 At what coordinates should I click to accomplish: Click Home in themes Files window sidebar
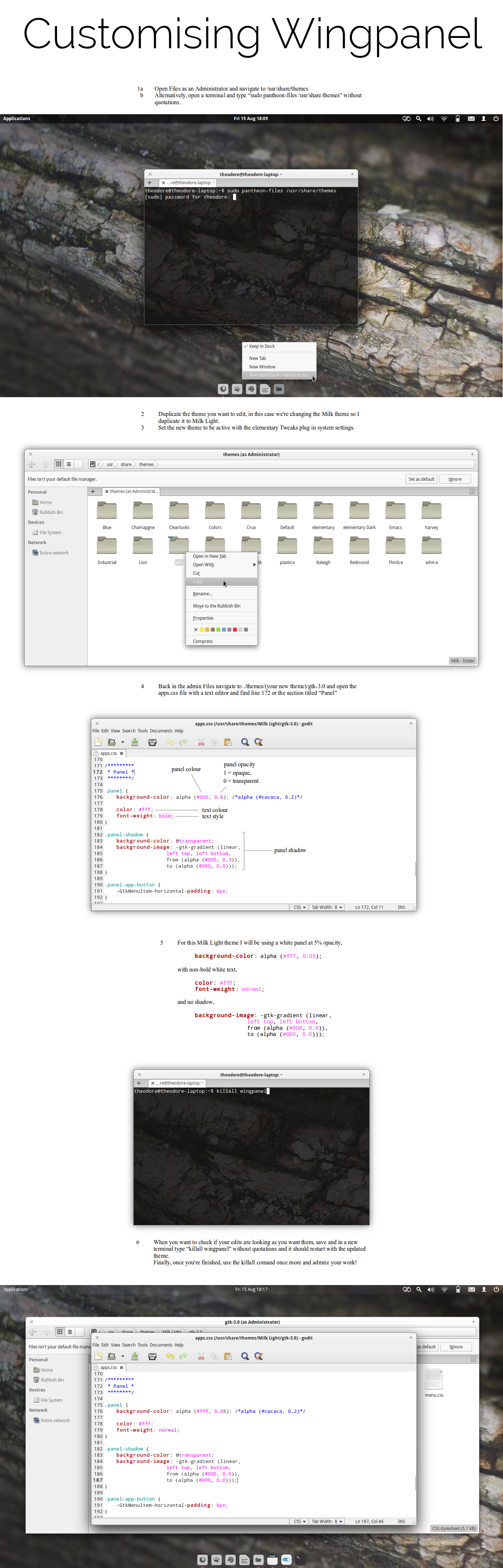42,502
